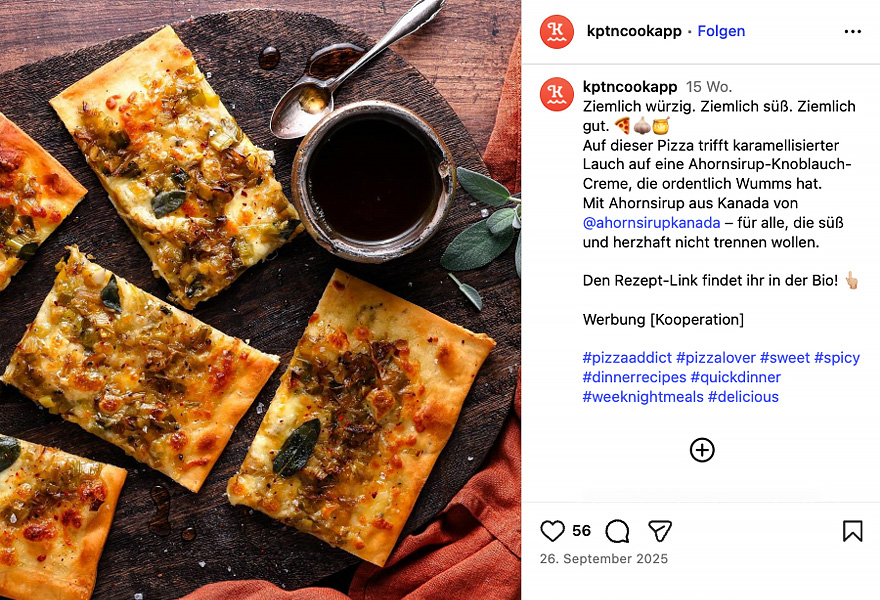Share the post using the paper plane icon
Screen dimensions: 880x600
pos(659,531)
